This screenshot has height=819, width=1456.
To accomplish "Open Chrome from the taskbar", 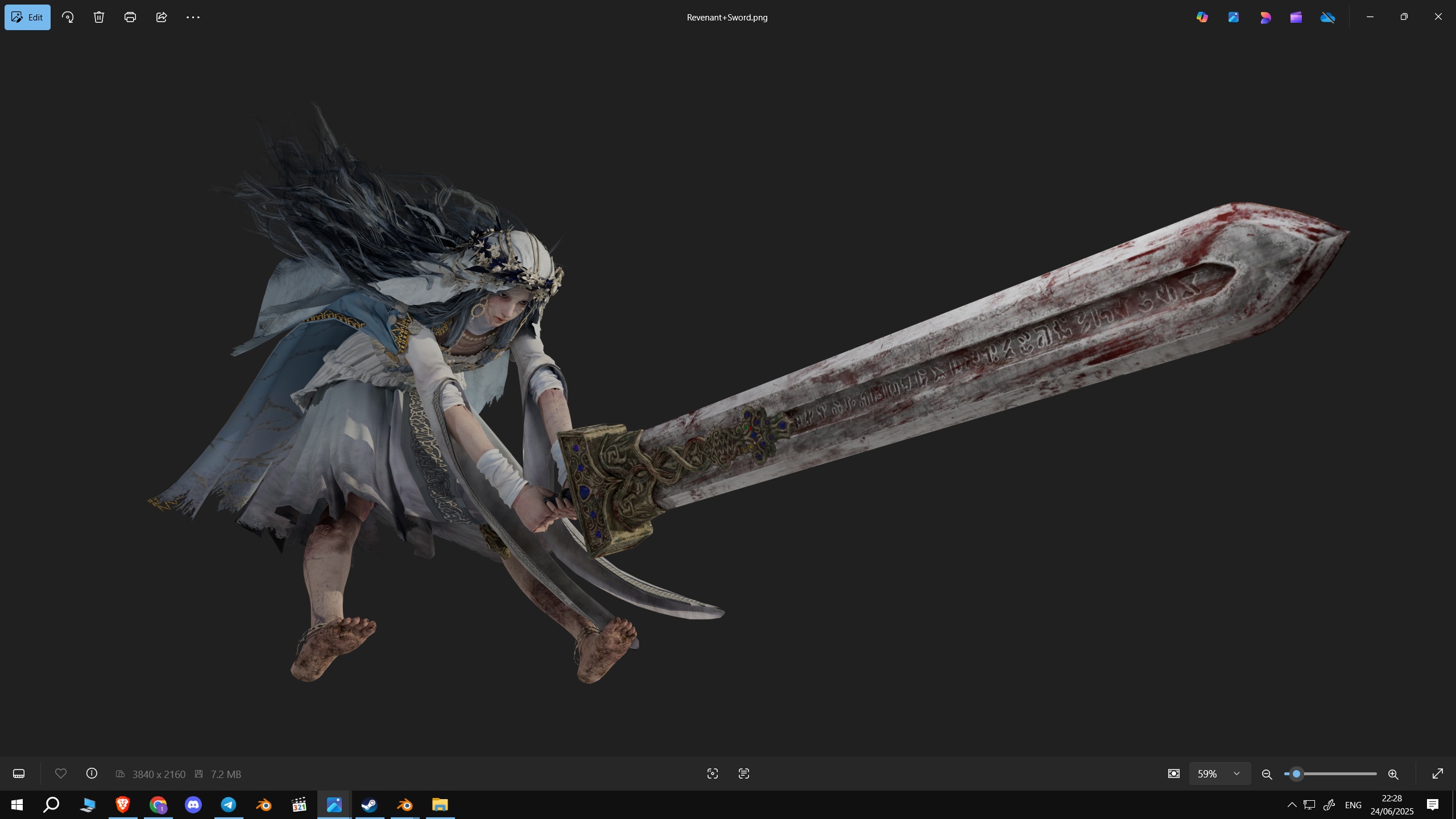I will pos(158,805).
